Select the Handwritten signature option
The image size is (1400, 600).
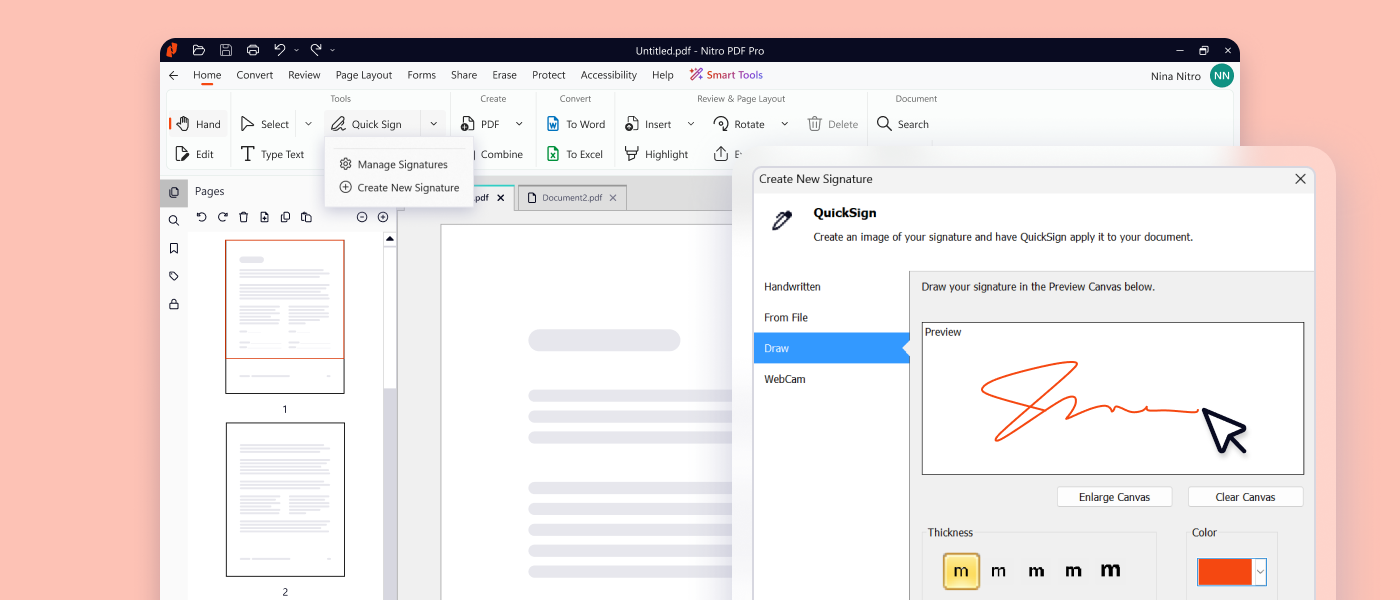(792, 287)
